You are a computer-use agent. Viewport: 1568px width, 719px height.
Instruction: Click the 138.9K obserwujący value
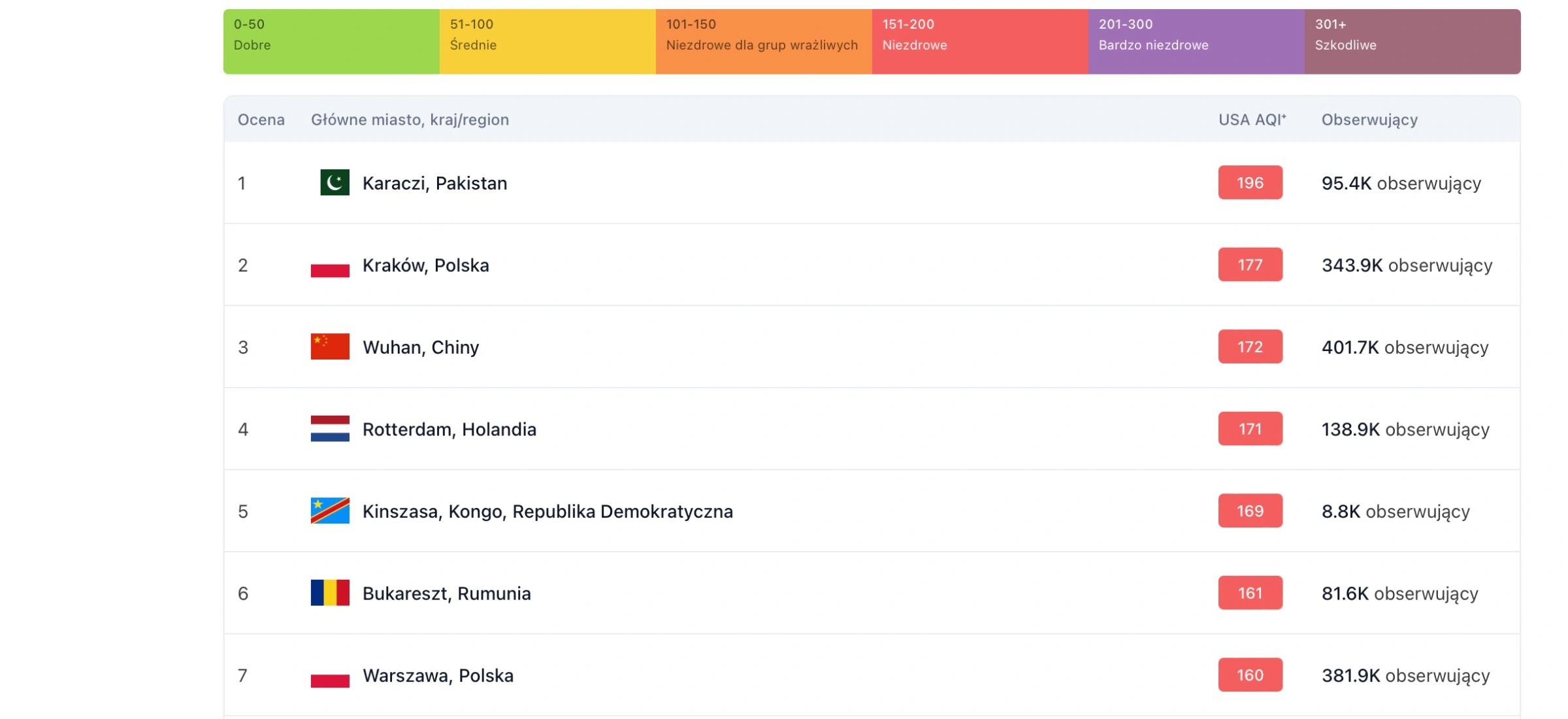coord(1406,429)
